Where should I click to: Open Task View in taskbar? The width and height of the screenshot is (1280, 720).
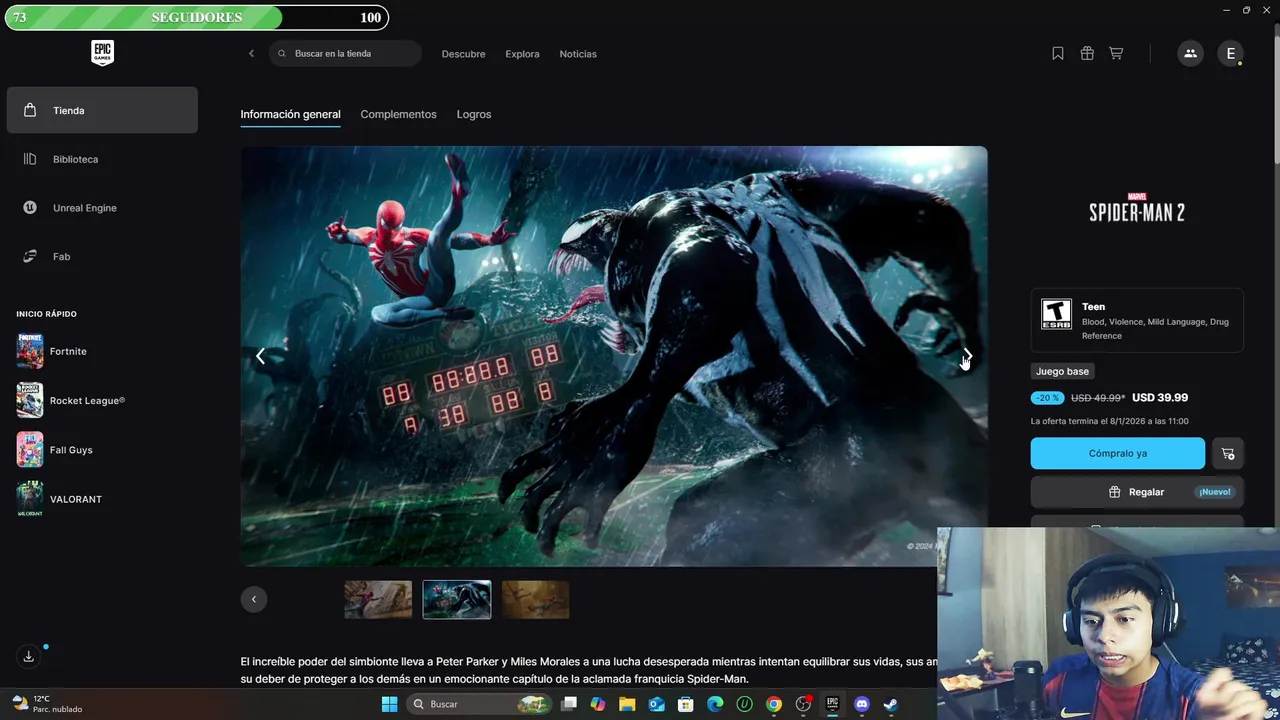coord(569,704)
